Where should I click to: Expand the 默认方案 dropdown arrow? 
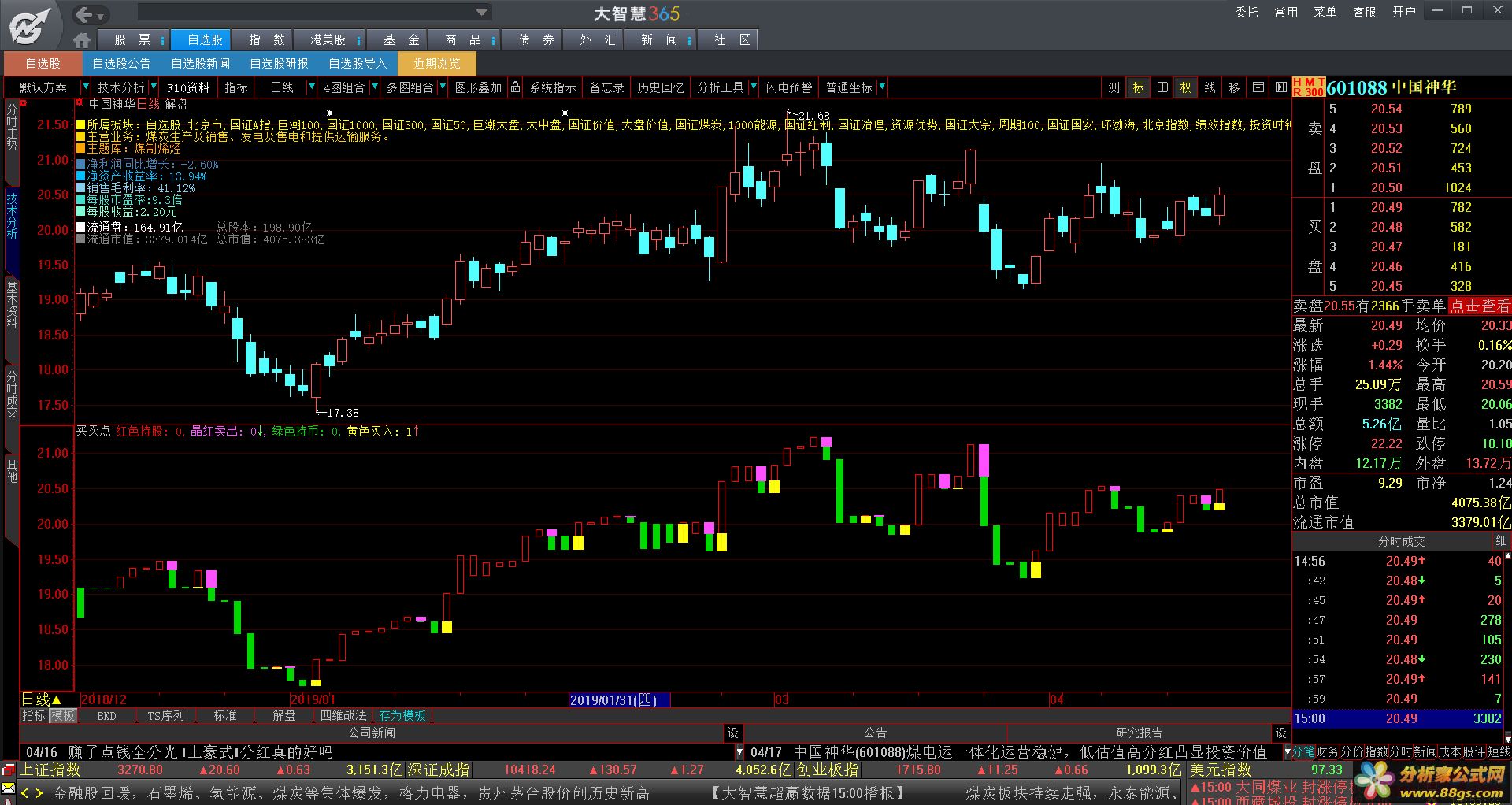coord(84,87)
